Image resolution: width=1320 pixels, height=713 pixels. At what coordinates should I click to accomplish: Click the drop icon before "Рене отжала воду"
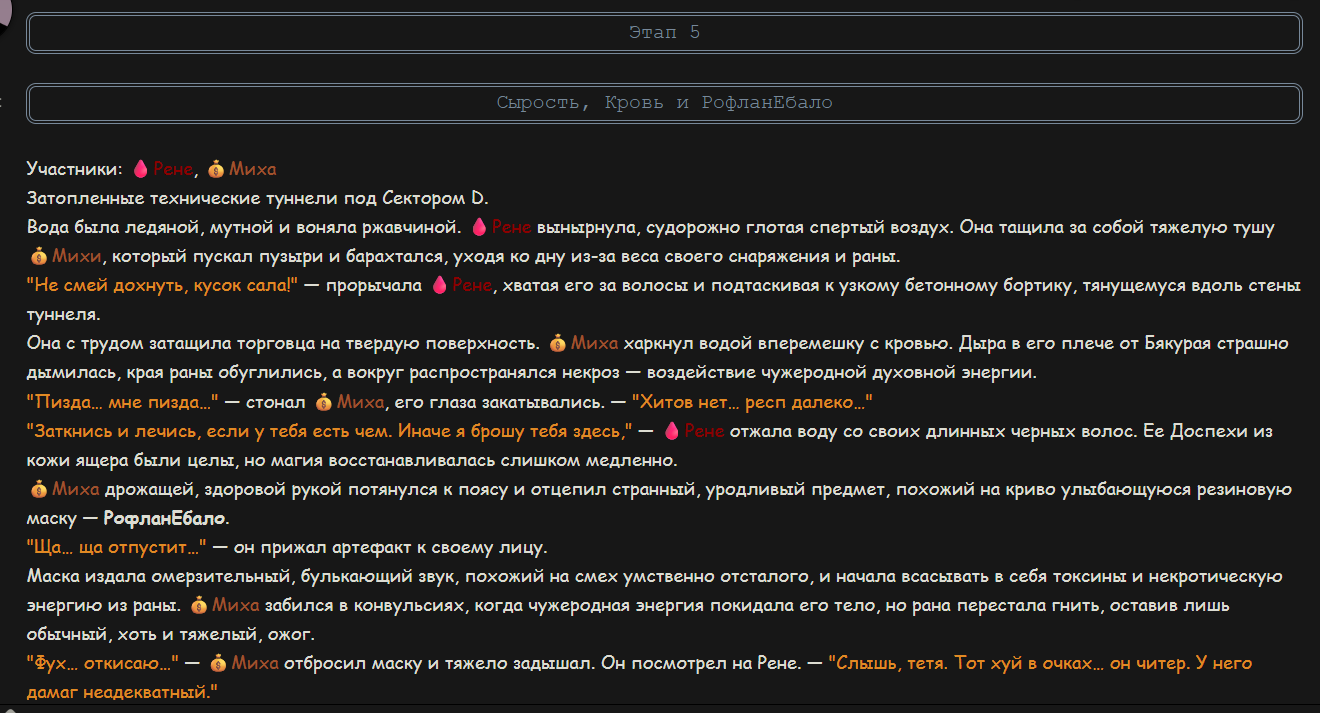tap(672, 431)
